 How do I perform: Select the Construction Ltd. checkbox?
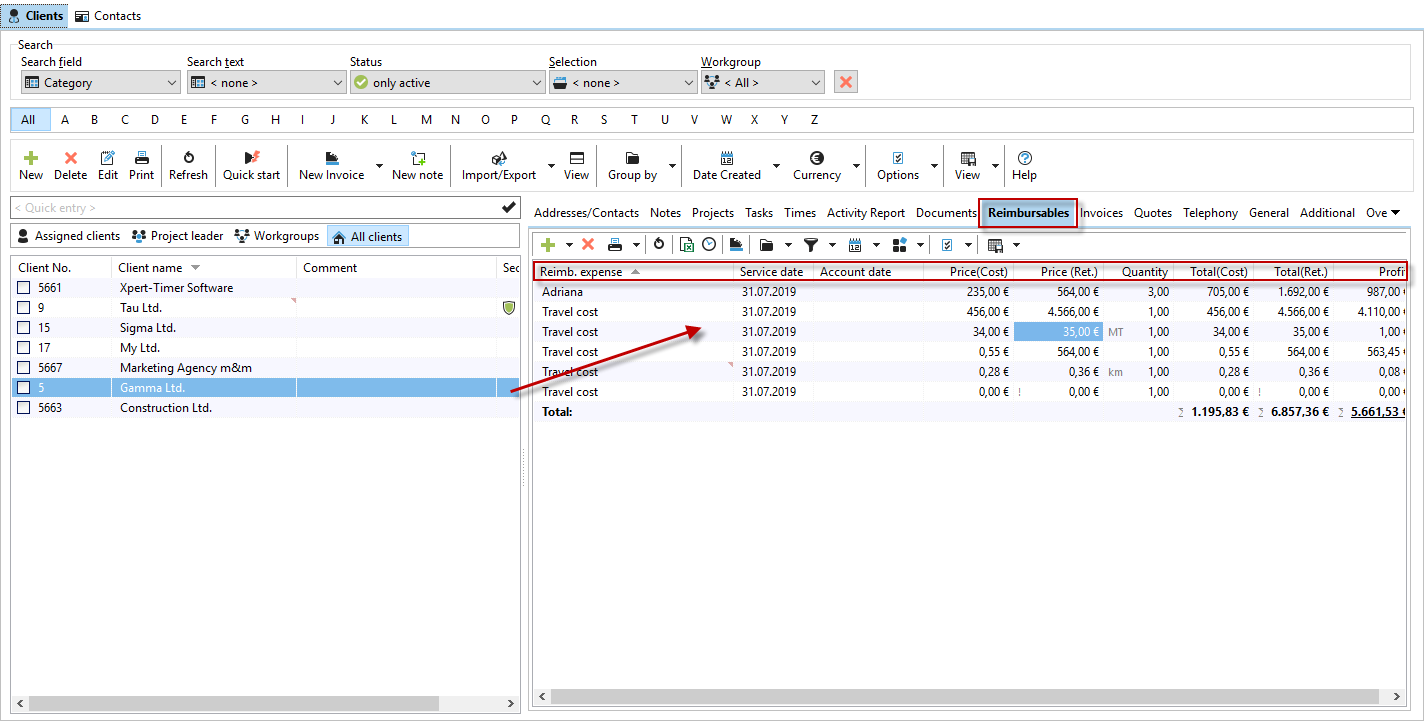point(24,408)
